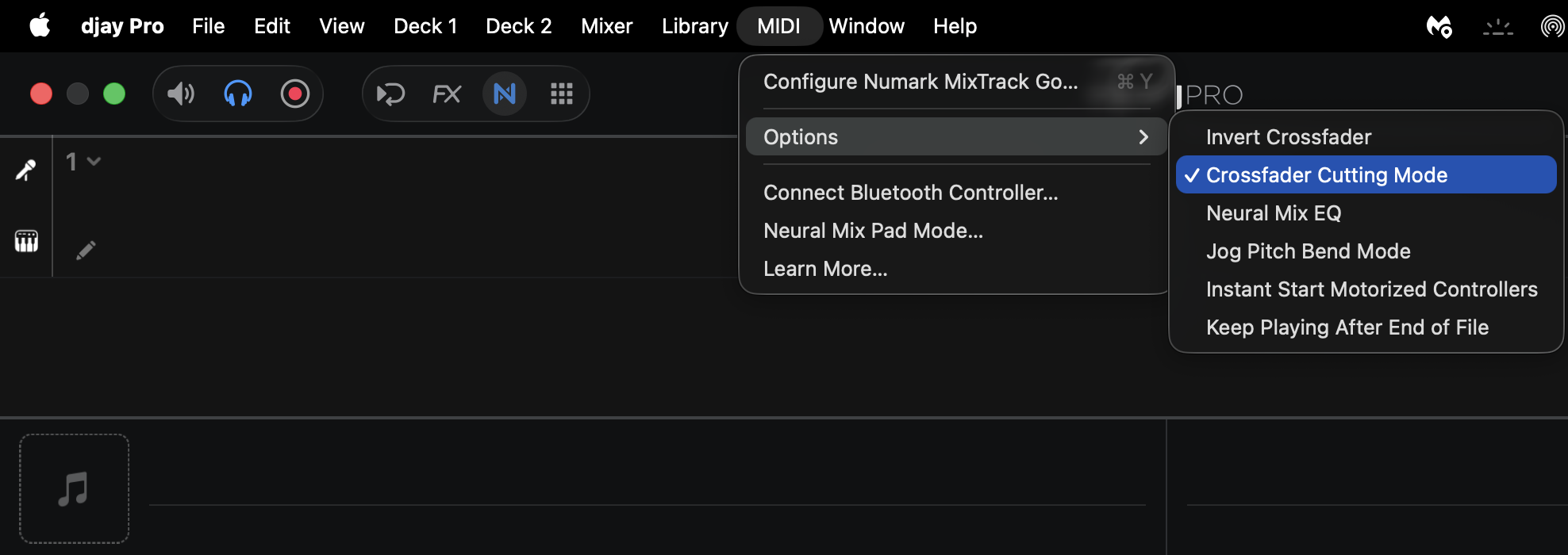Toggle the Neural Mix N icon
This screenshot has height=555, width=1568.
[505, 94]
